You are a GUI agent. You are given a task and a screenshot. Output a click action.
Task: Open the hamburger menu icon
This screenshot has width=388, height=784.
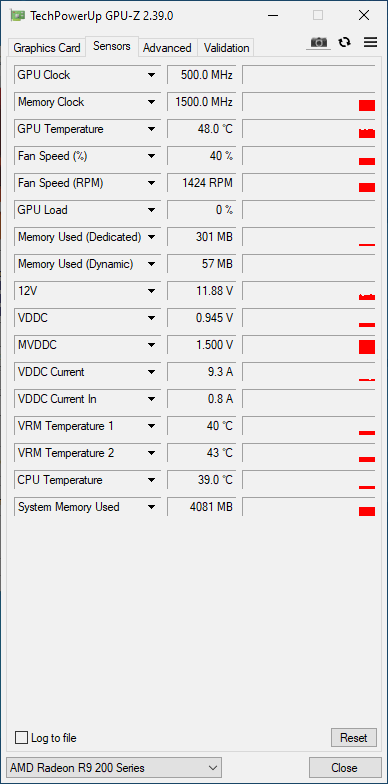tap(370, 42)
